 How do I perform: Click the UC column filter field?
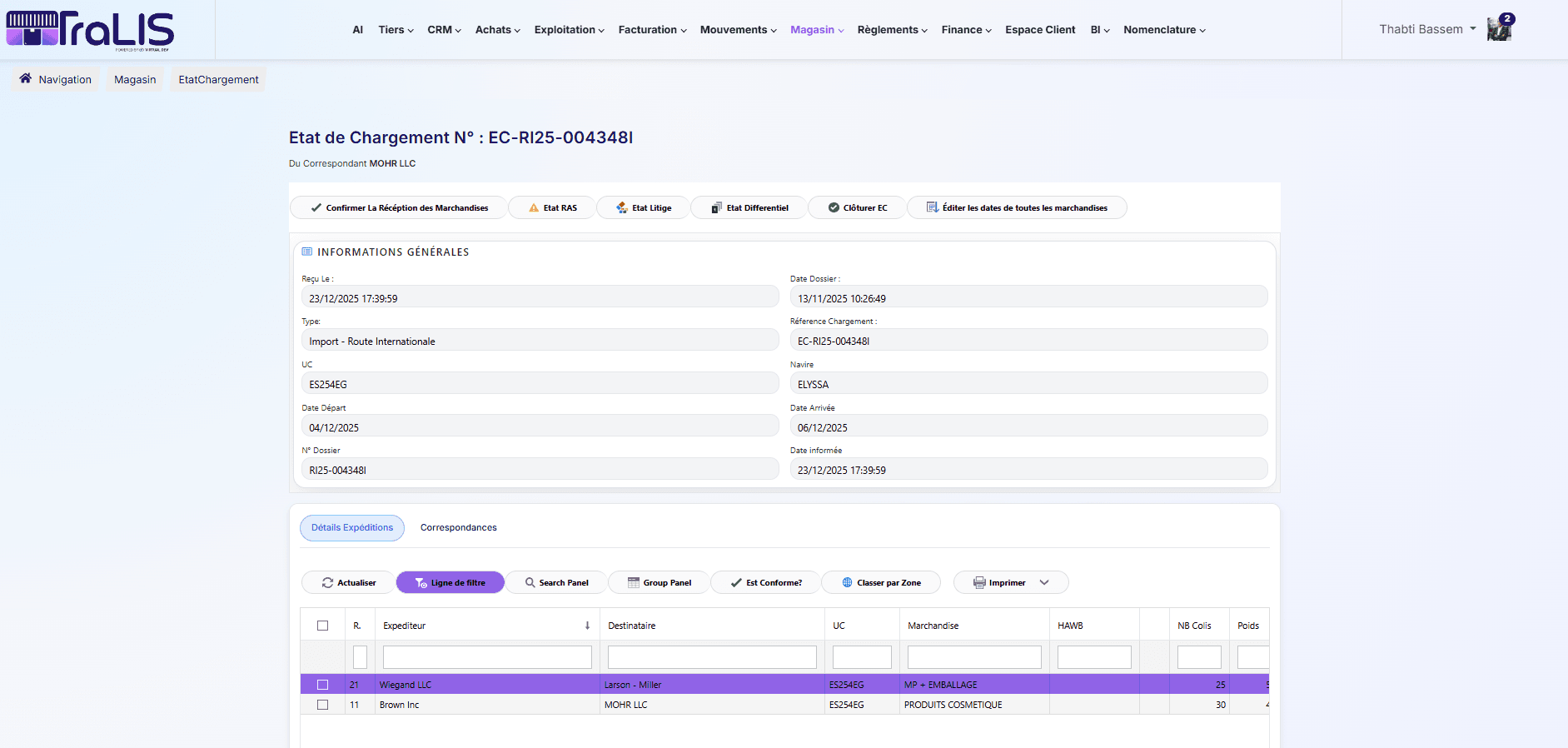(x=862, y=657)
